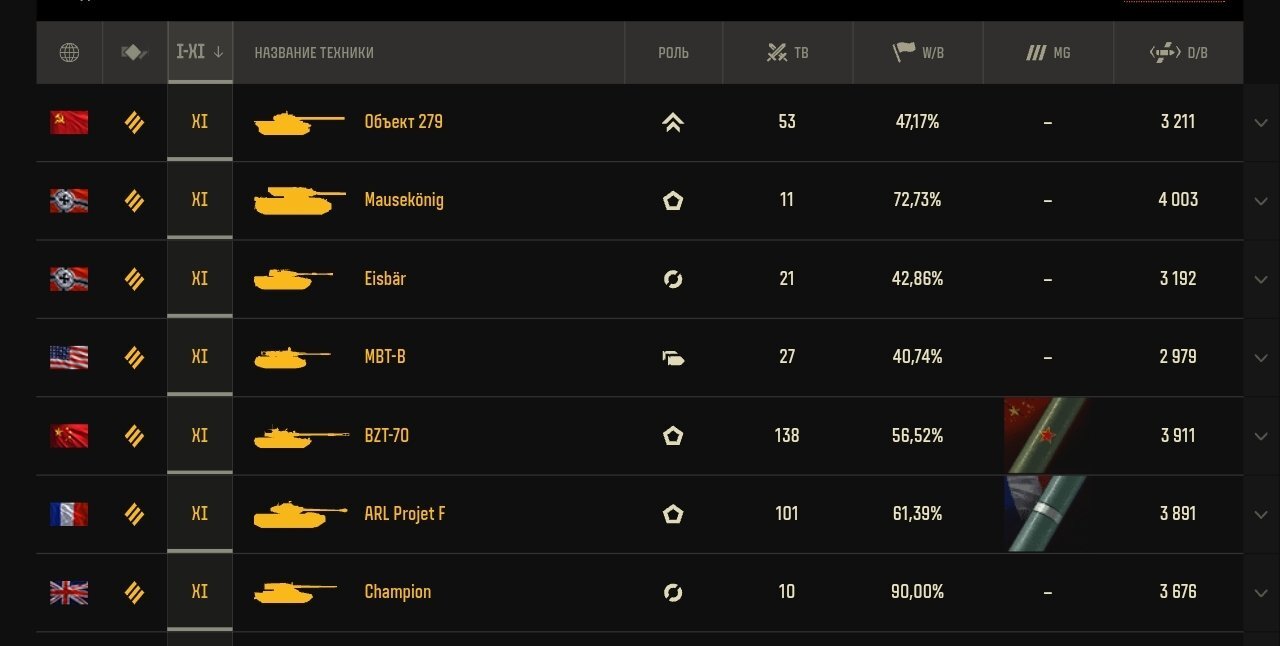Click the USA flag in MBT-B row
1280x646 pixels.
[69, 357]
